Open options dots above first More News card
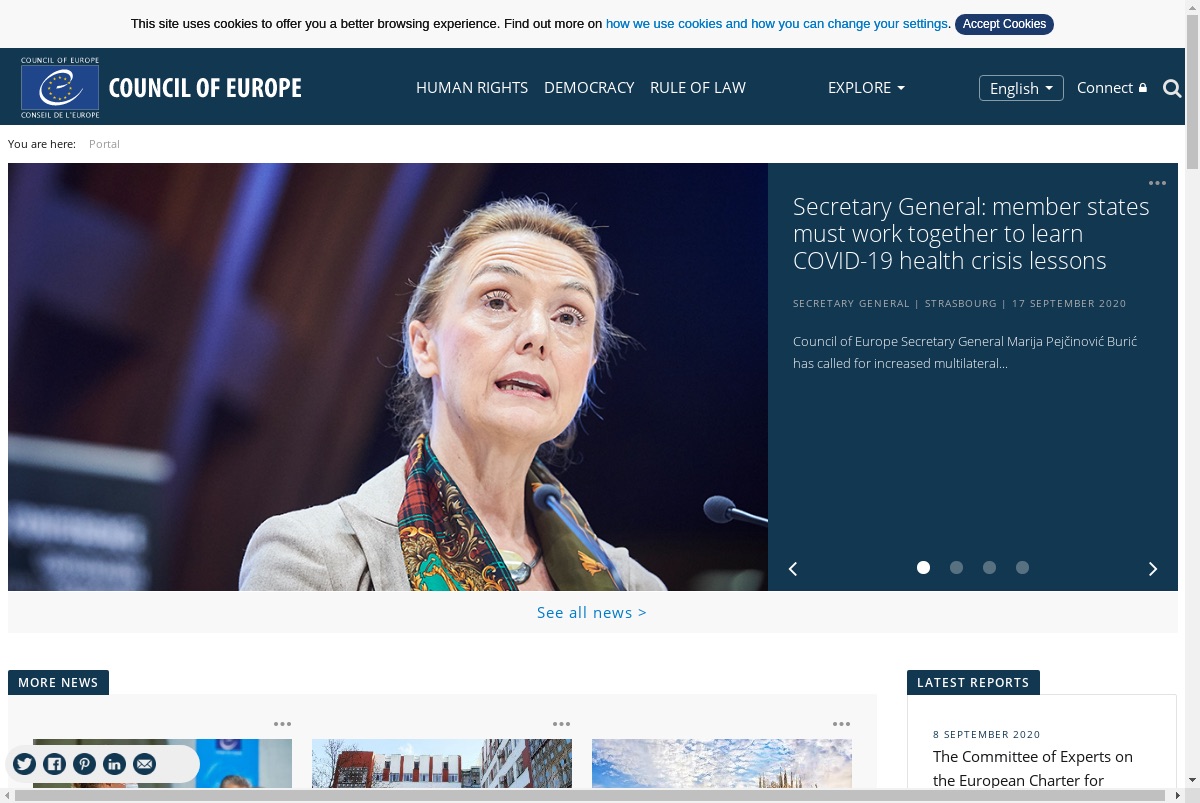The height and width of the screenshot is (803, 1200). click(x=282, y=724)
